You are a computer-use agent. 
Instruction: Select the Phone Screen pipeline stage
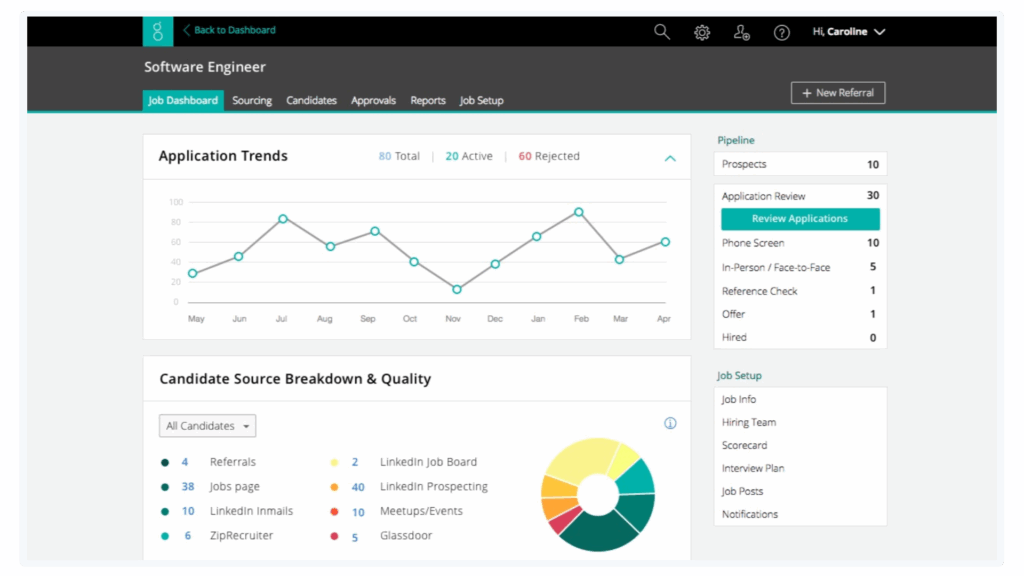click(753, 243)
